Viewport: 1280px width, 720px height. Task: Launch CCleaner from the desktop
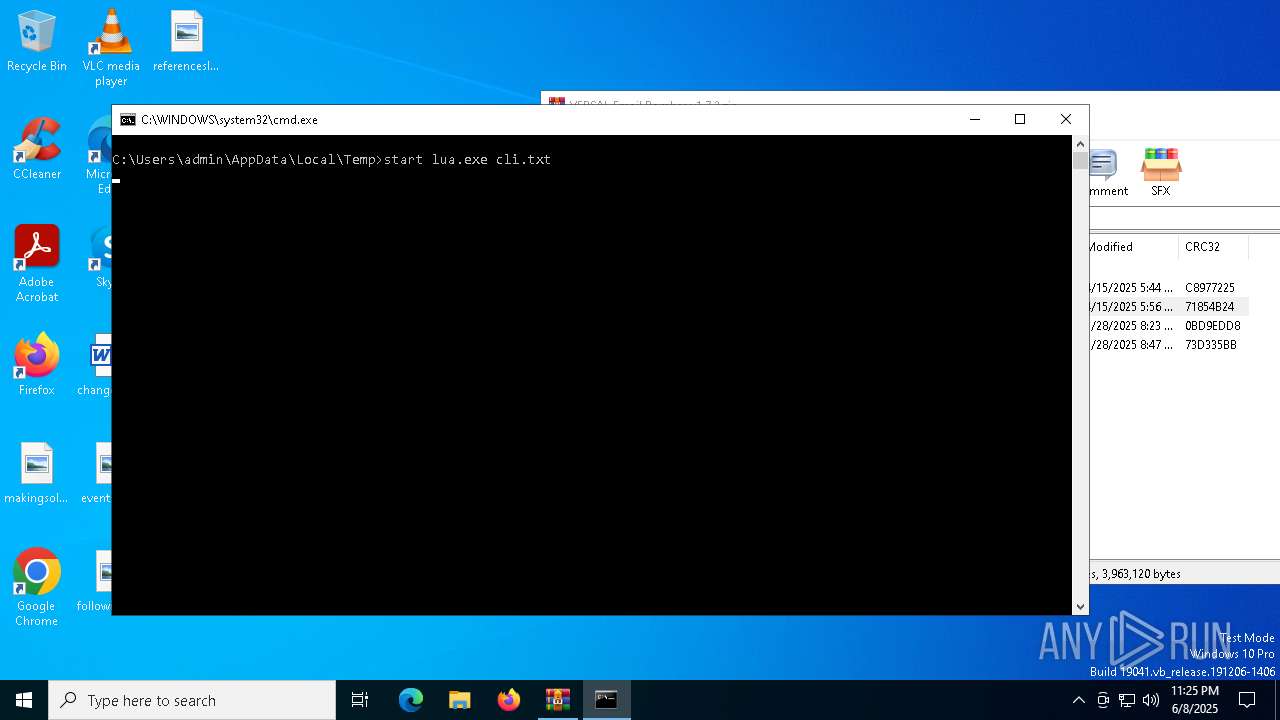tap(37, 150)
